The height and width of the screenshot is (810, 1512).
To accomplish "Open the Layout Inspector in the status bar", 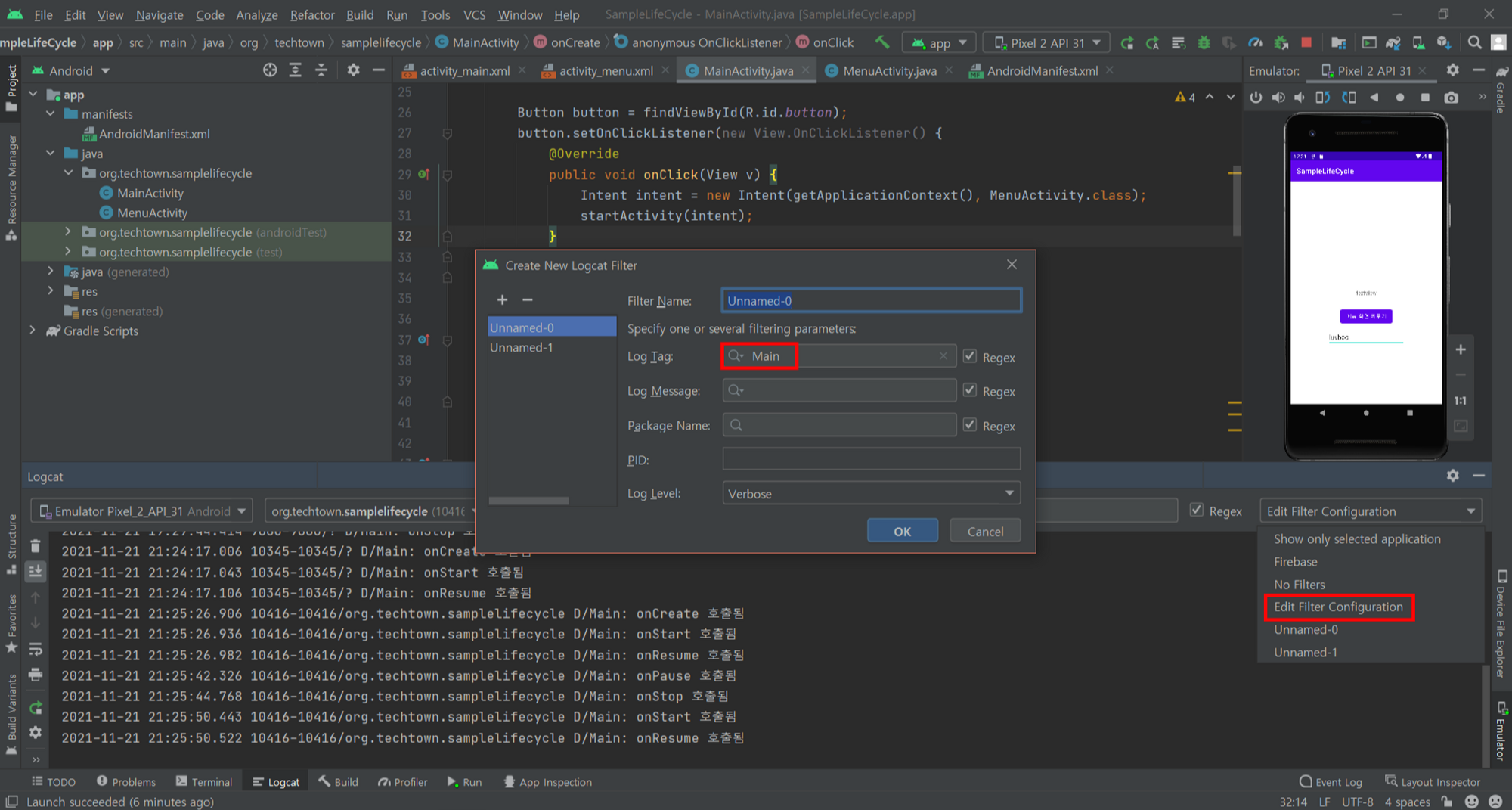I will [x=1433, y=782].
